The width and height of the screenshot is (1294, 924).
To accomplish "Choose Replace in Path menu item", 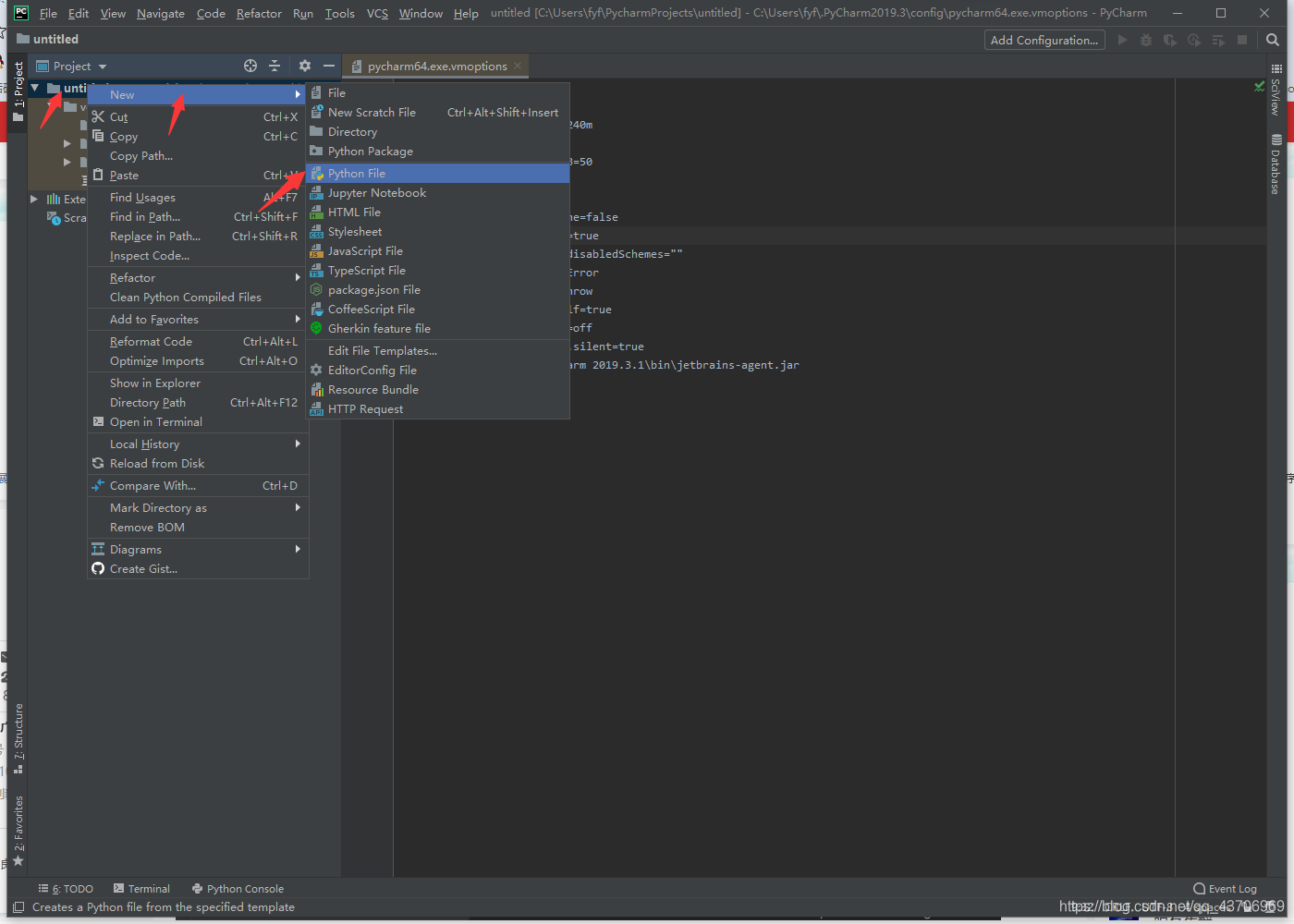I will (196, 236).
